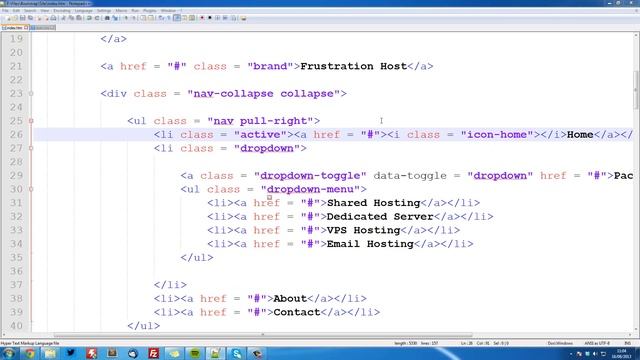The height and width of the screenshot is (360, 640).
Task: Click the text 'Frustration Host' on line 21
Action: tap(353, 66)
